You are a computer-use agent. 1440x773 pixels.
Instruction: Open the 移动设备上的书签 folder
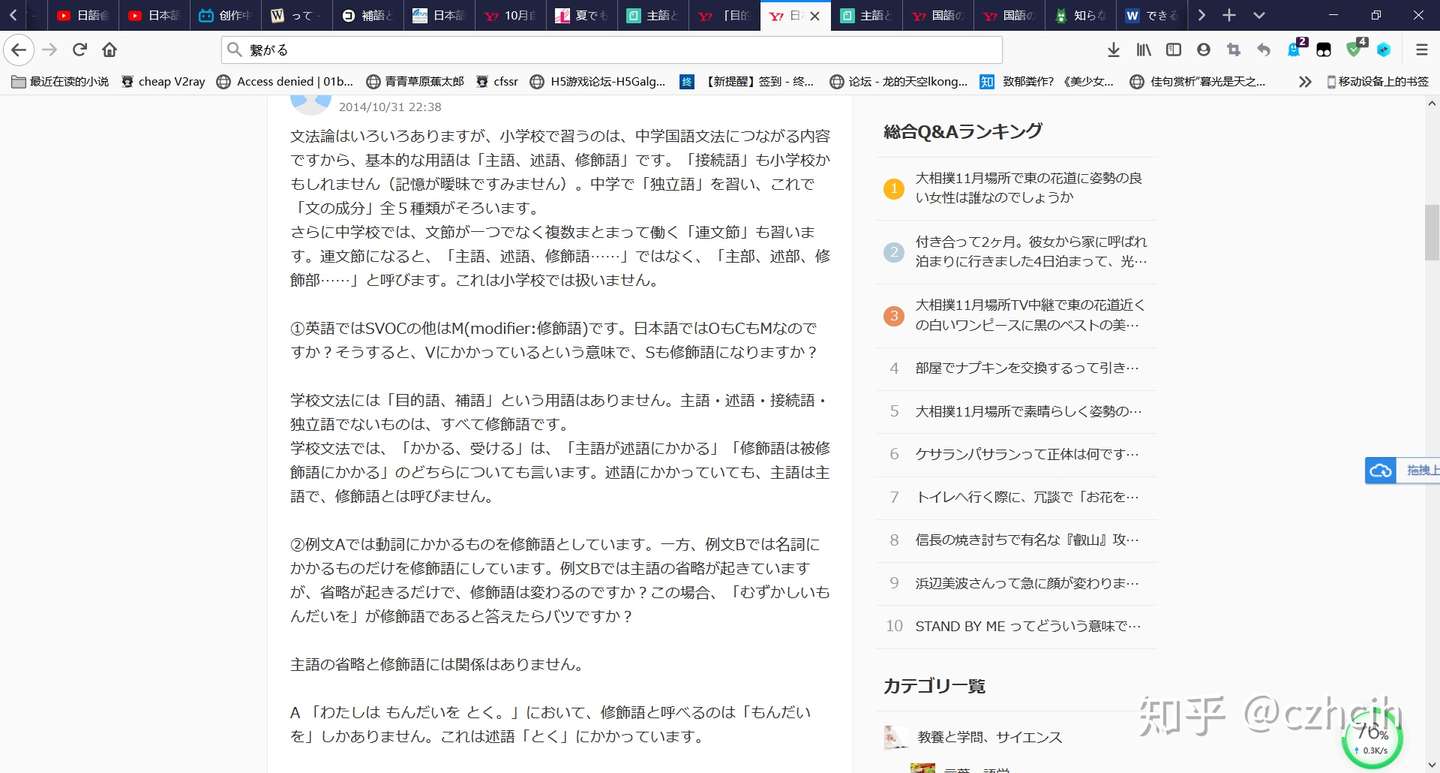click(x=1377, y=82)
